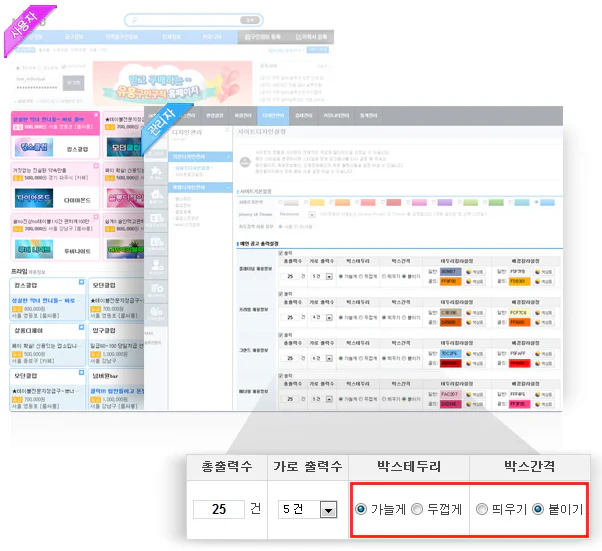Select the 커뮤니티관리 admin tab
Image resolution: width=602 pixels, height=551 pixels.
coord(336,116)
